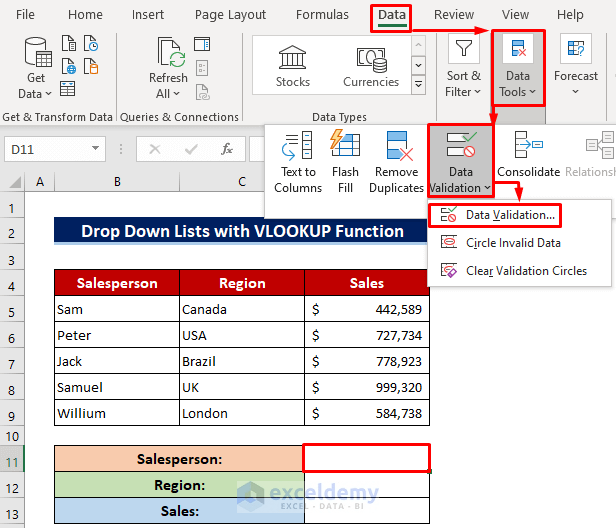Click the Sales header cell
This screenshot has width=616, height=528.
pyautogui.click(x=367, y=283)
